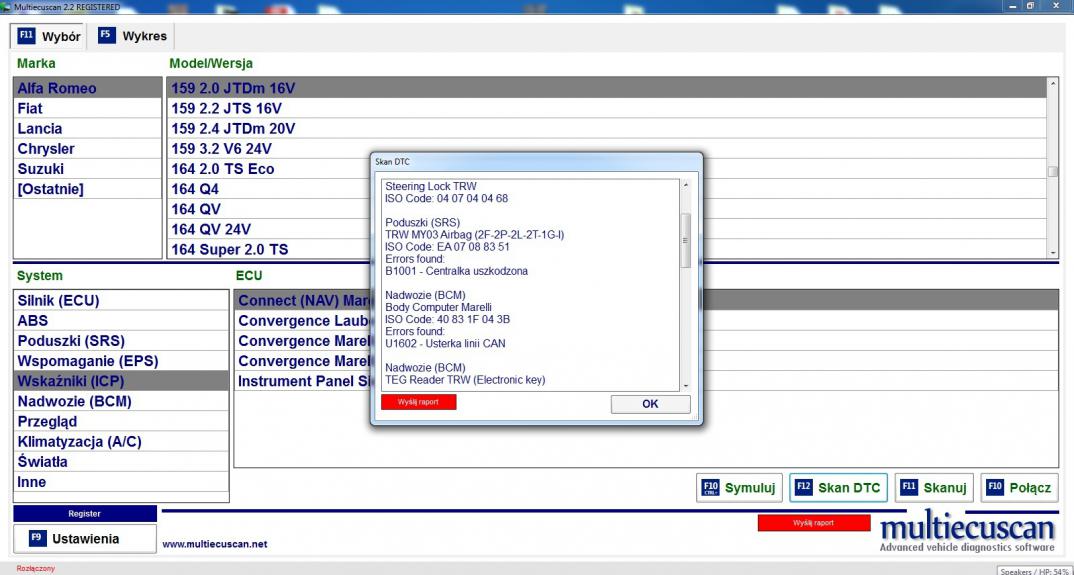The height and width of the screenshot is (575, 1074).
Task: Select Poduszki (SRS) in System list
Action: point(121,341)
